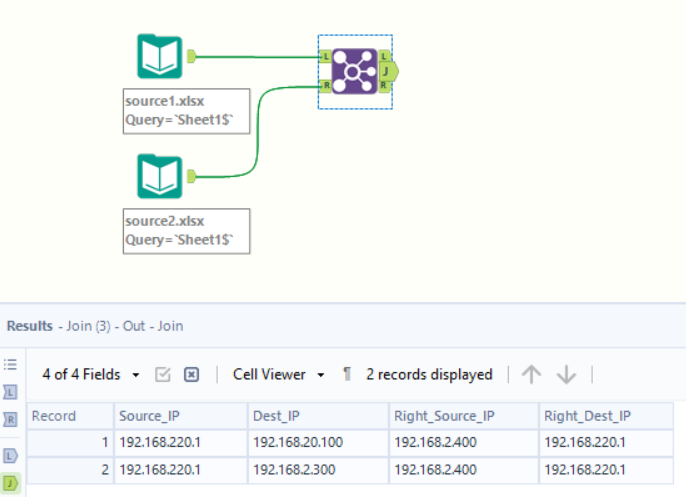This screenshot has width=686, height=497.
Task: Go to next record with down arrow
Action: coord(567,374)
